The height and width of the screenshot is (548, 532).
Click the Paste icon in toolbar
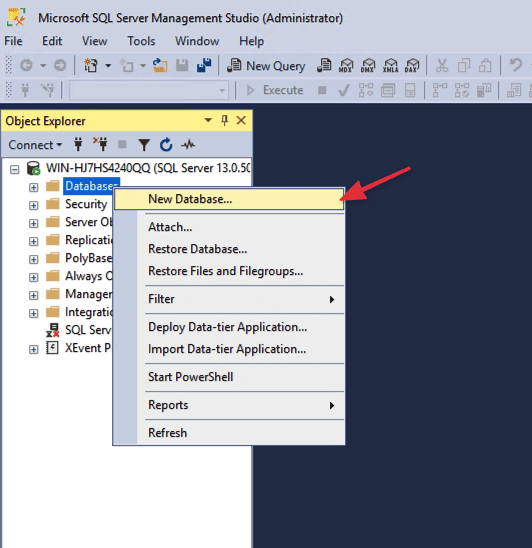pyautogui.click(x=485, y=65)
